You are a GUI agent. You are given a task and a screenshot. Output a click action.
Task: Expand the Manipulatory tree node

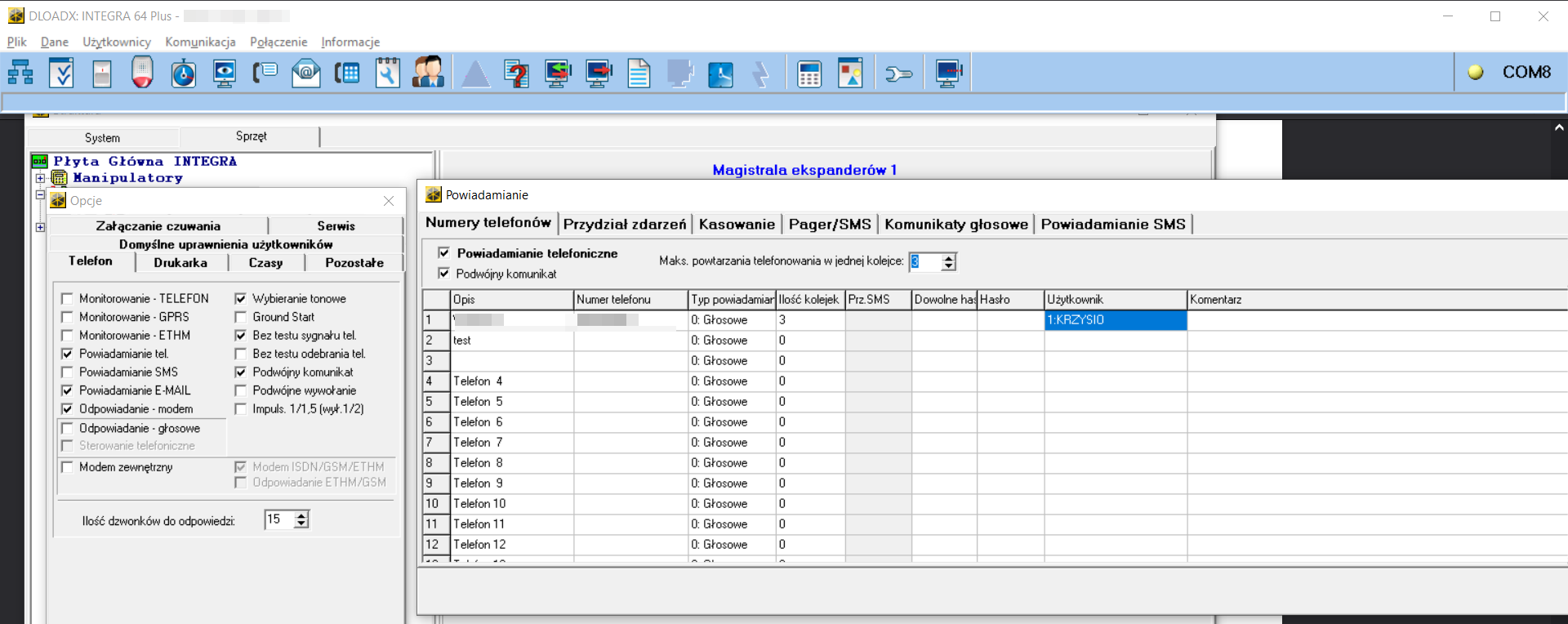point(40,177)
